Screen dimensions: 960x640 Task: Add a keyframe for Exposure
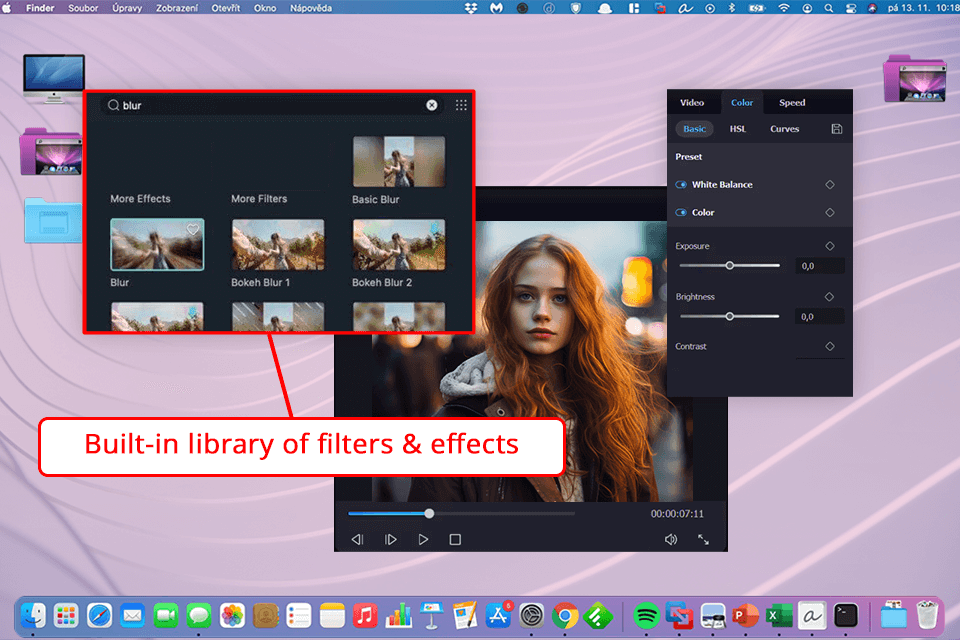click(x=830, y=246)
